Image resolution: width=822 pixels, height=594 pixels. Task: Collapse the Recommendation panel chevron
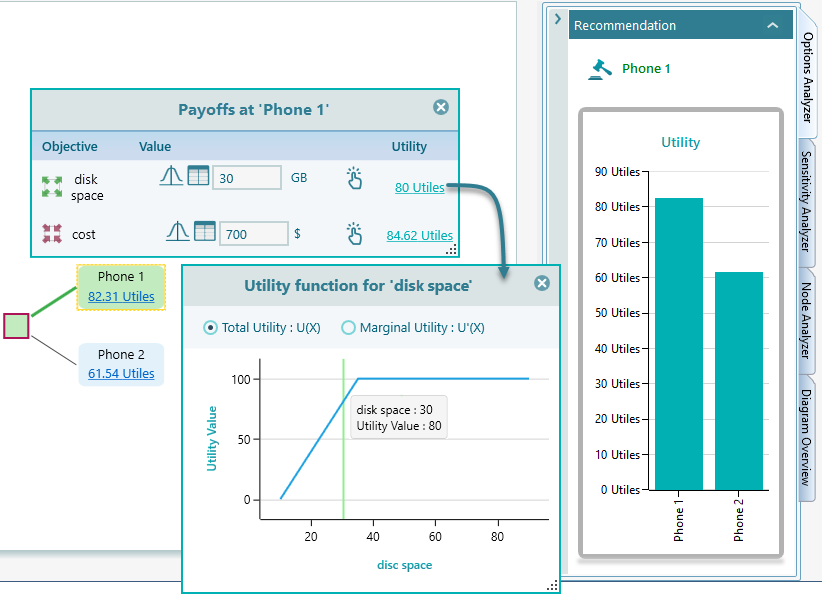click(x=772, y=26)
